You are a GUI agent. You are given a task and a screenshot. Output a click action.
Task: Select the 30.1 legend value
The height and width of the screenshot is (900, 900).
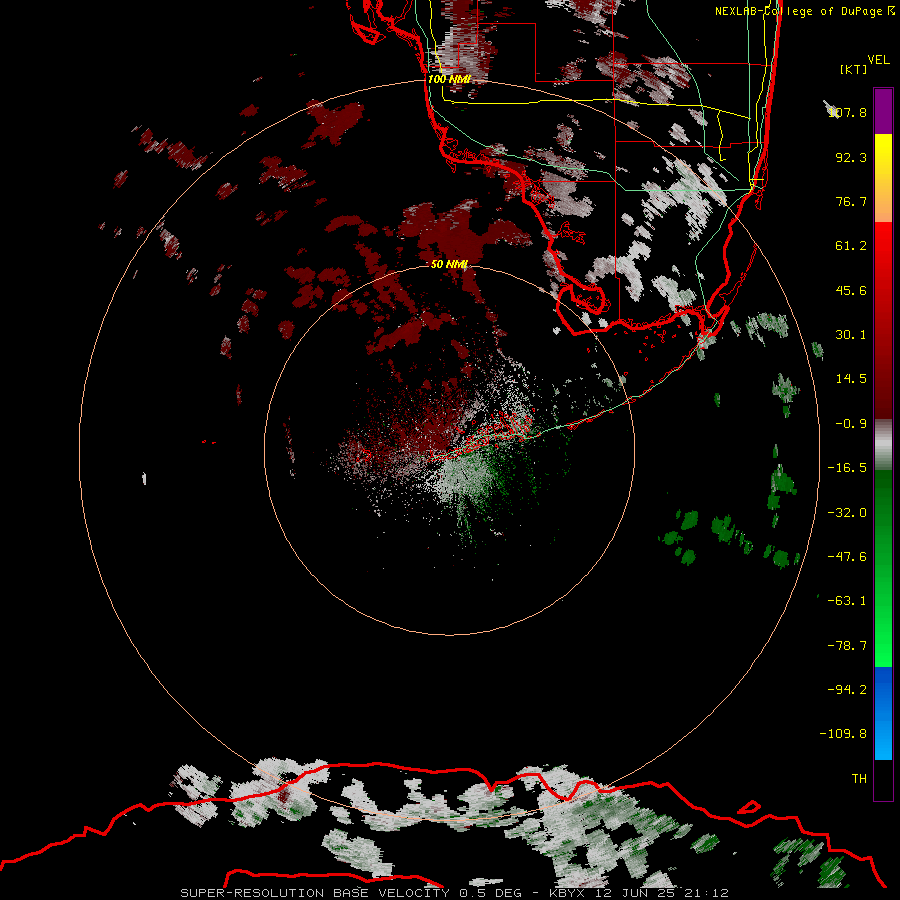[x=851, y=335]
